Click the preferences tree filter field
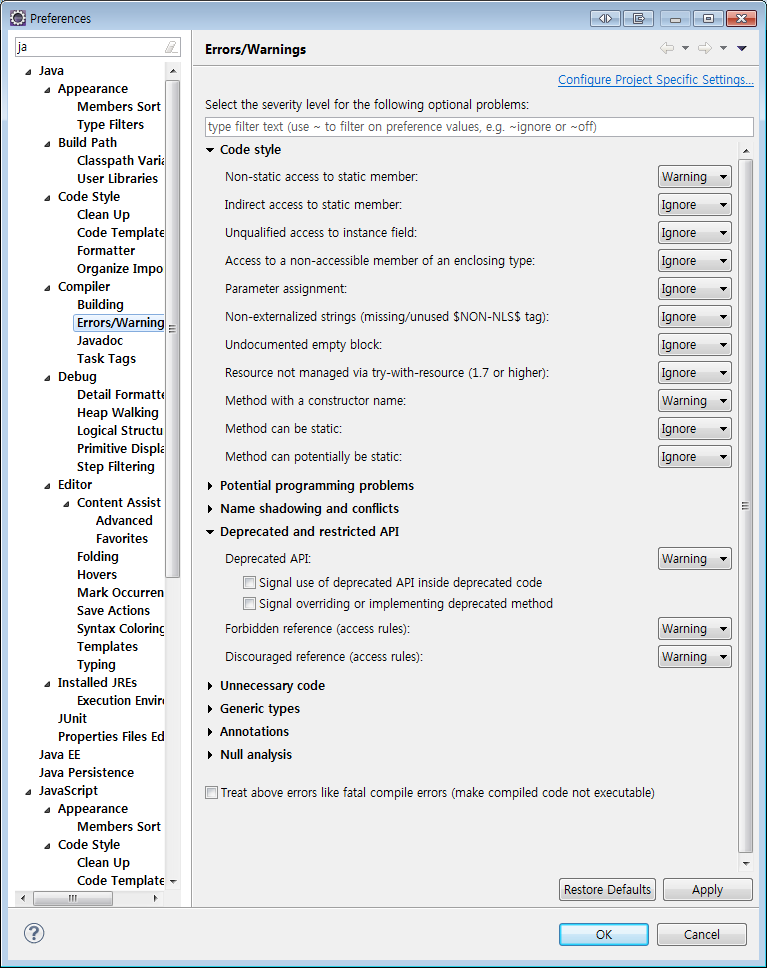Screen dimensions: 767x968 [x=98, y=47]
